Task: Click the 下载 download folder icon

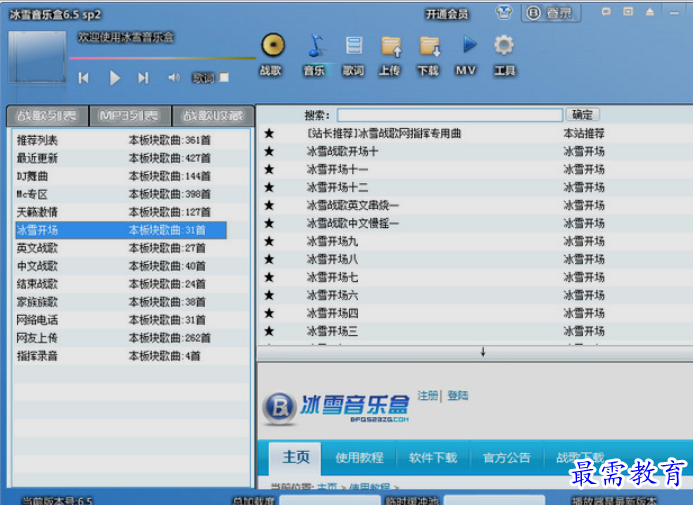Action: click(430, 46)
